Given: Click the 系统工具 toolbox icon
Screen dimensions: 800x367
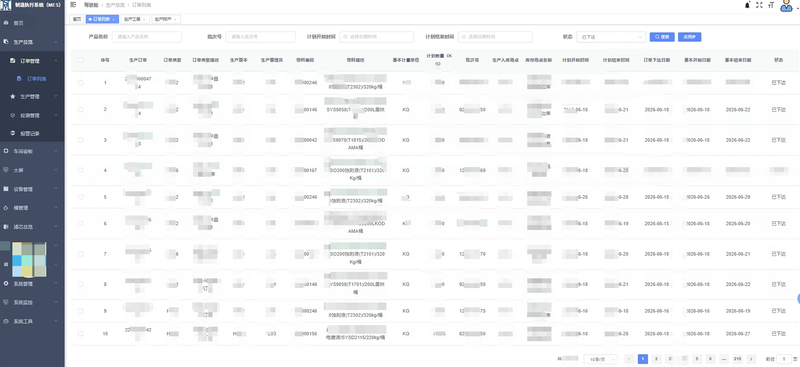Looking at the screenshot, I should 6,321.
